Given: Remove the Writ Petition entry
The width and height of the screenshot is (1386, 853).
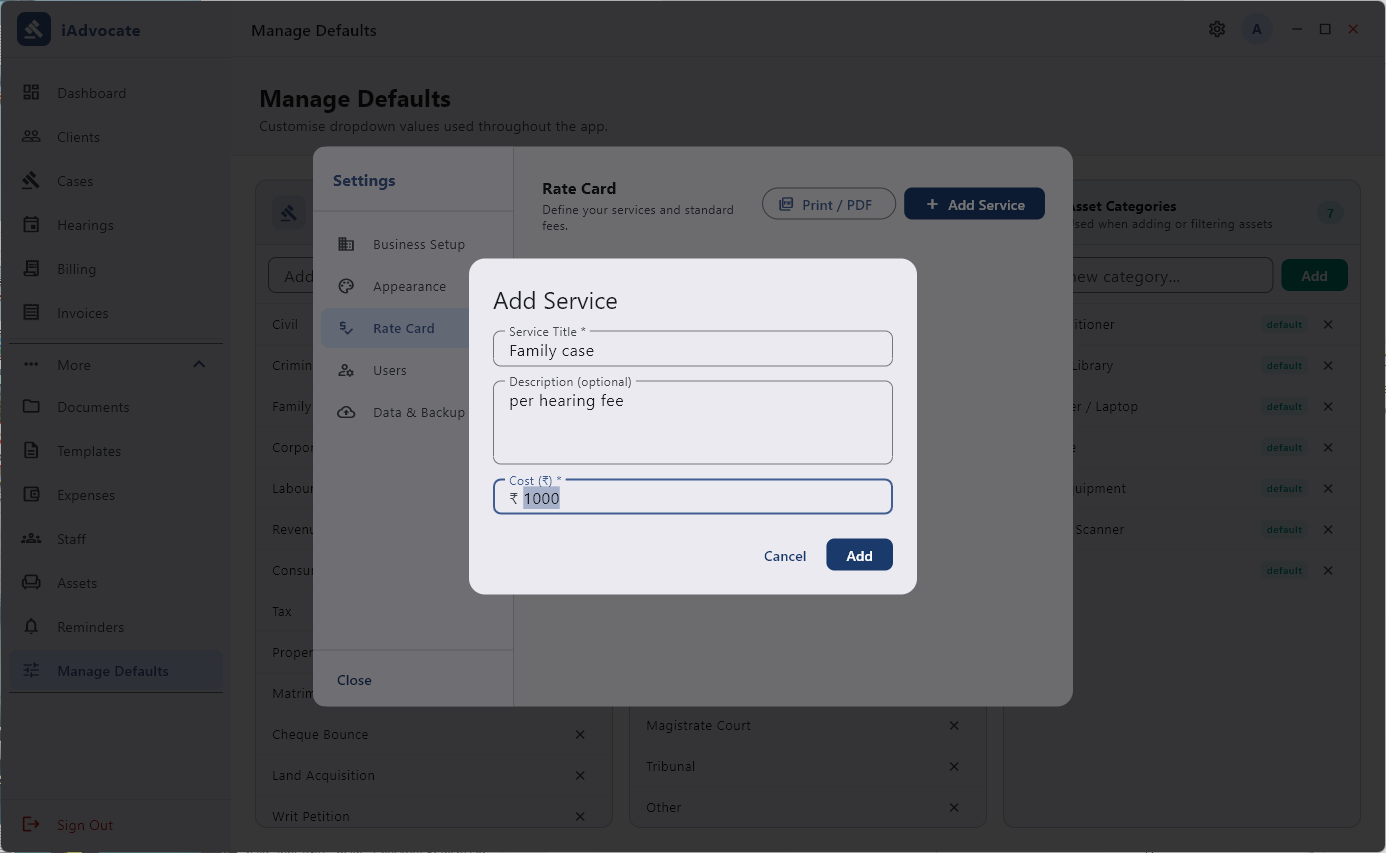Looking at the screenshot, I should 580,816.
